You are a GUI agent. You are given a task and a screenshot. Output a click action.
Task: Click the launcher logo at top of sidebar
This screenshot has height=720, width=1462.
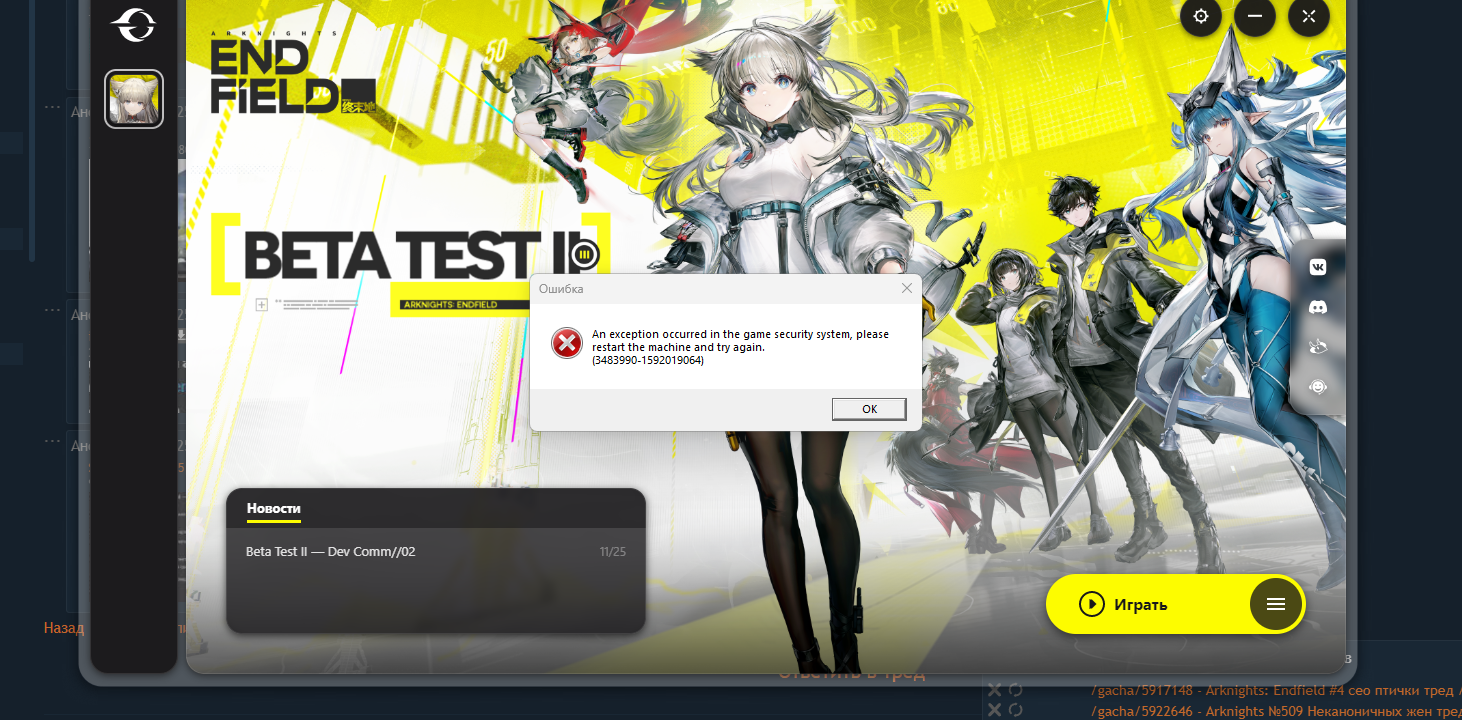(x=134, y=24)
